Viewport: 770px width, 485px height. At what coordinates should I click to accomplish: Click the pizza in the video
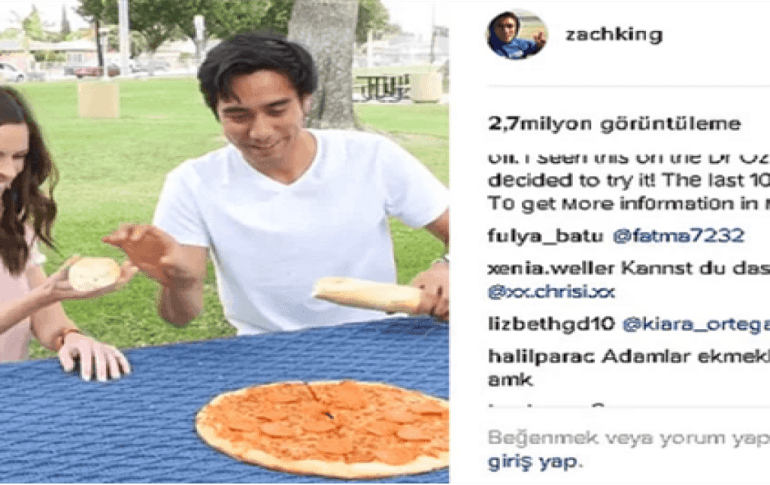pyautogui.click(x=323, y=429)
